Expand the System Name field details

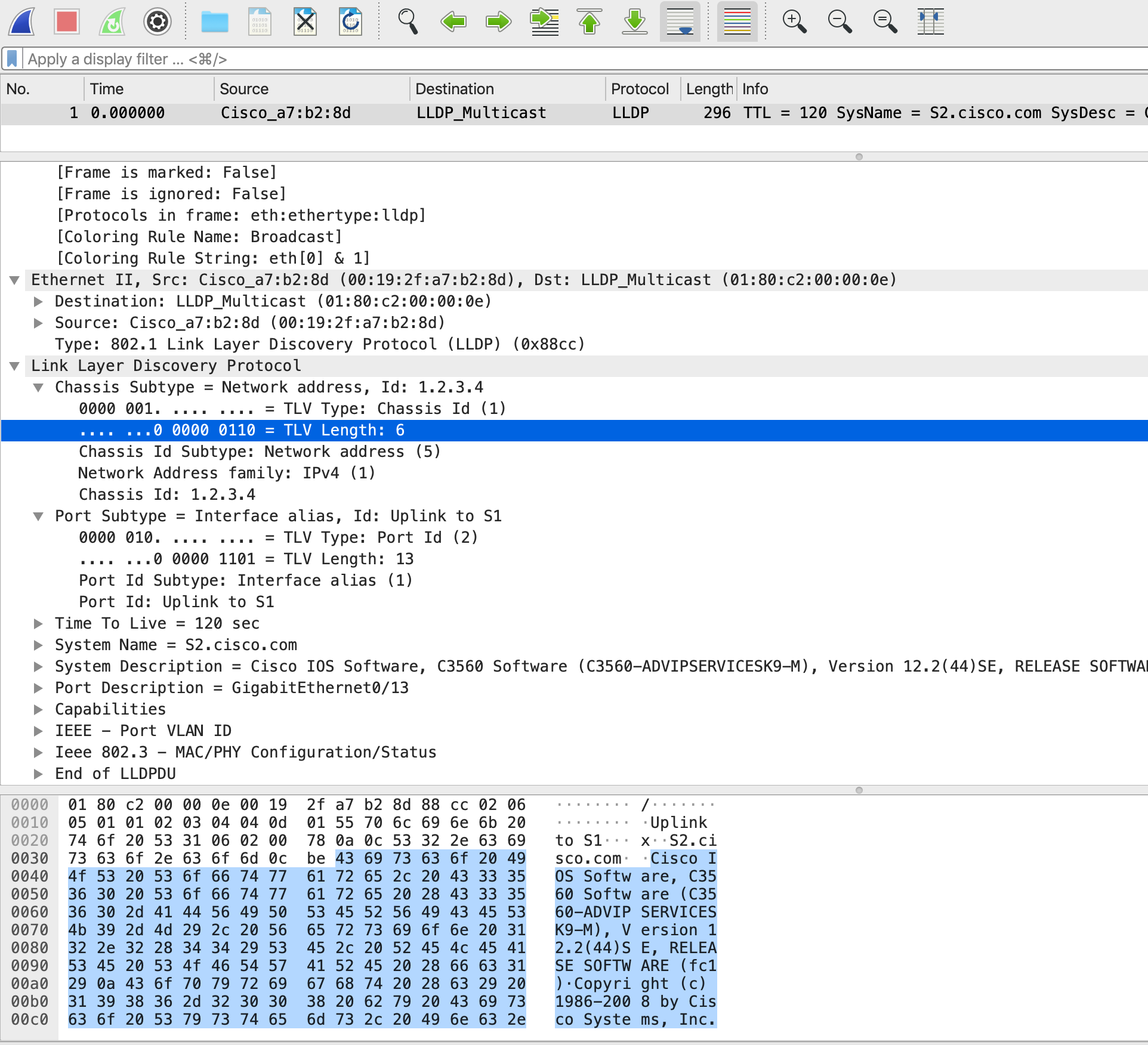tap(39, 645)
